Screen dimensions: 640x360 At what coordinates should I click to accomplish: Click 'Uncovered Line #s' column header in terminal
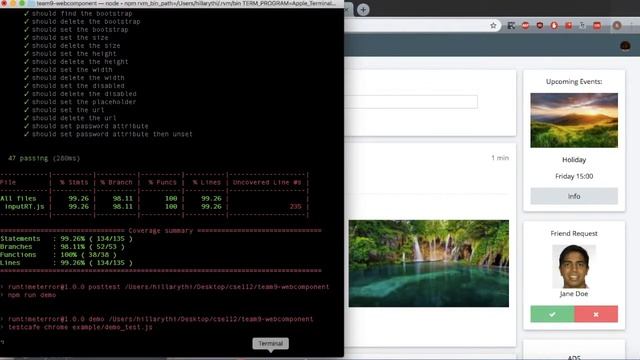267,182
